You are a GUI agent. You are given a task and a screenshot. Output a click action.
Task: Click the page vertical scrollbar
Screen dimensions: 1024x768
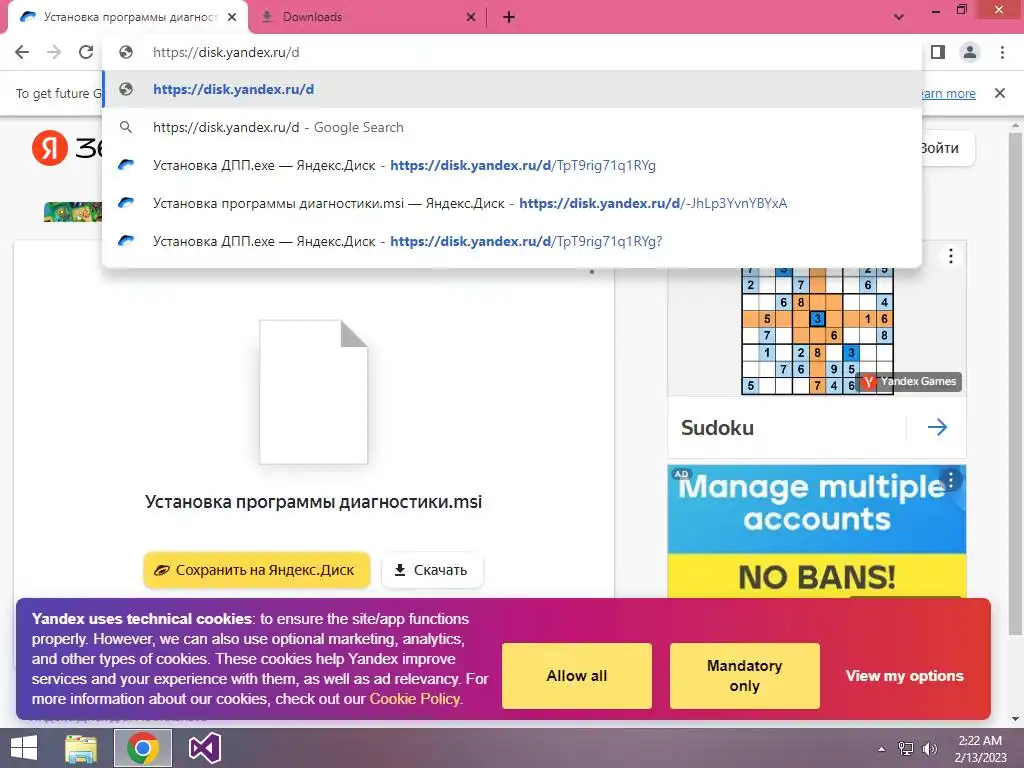coord(1015,383)
